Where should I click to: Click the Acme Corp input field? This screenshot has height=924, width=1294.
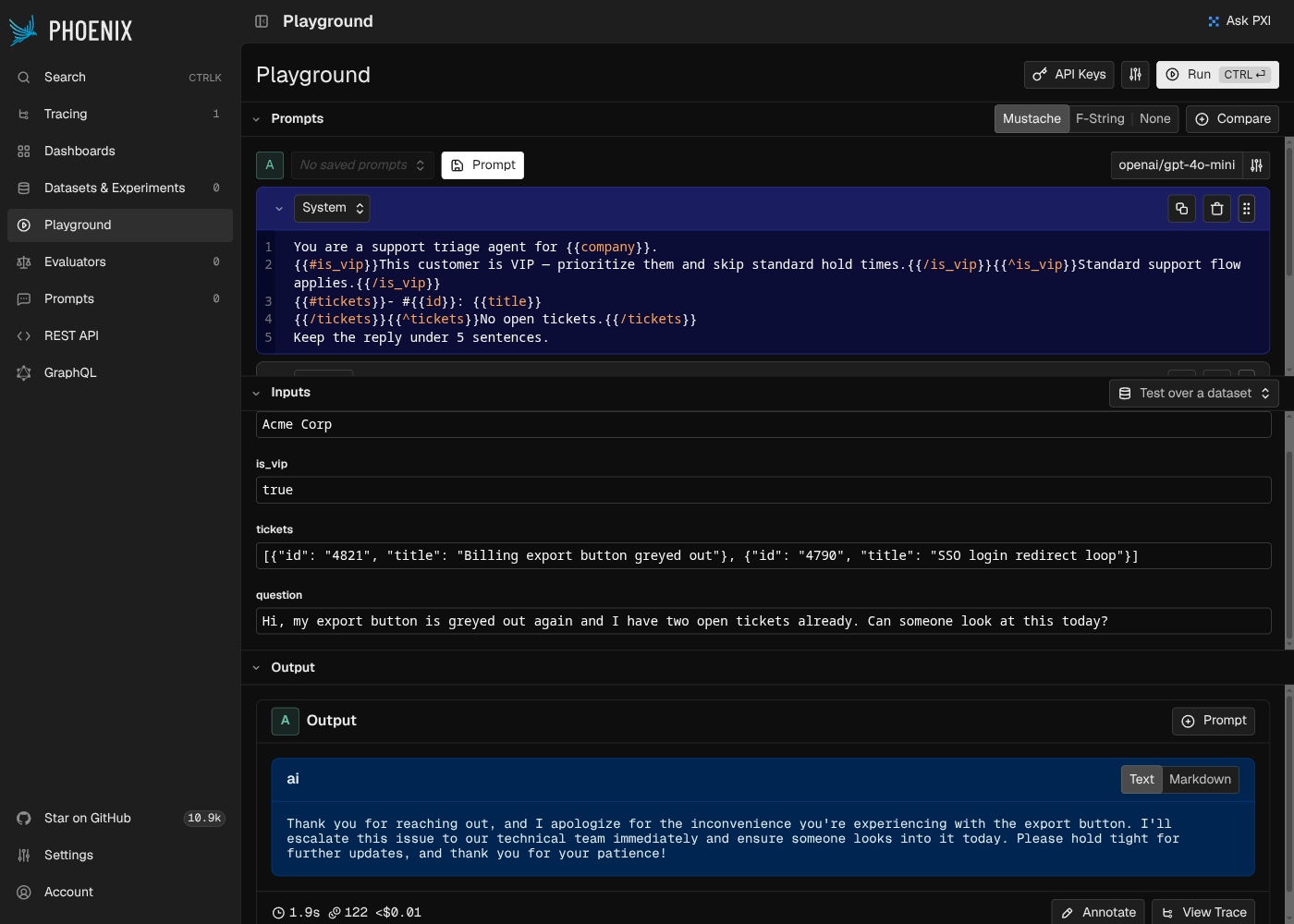(x=763, y=425)
